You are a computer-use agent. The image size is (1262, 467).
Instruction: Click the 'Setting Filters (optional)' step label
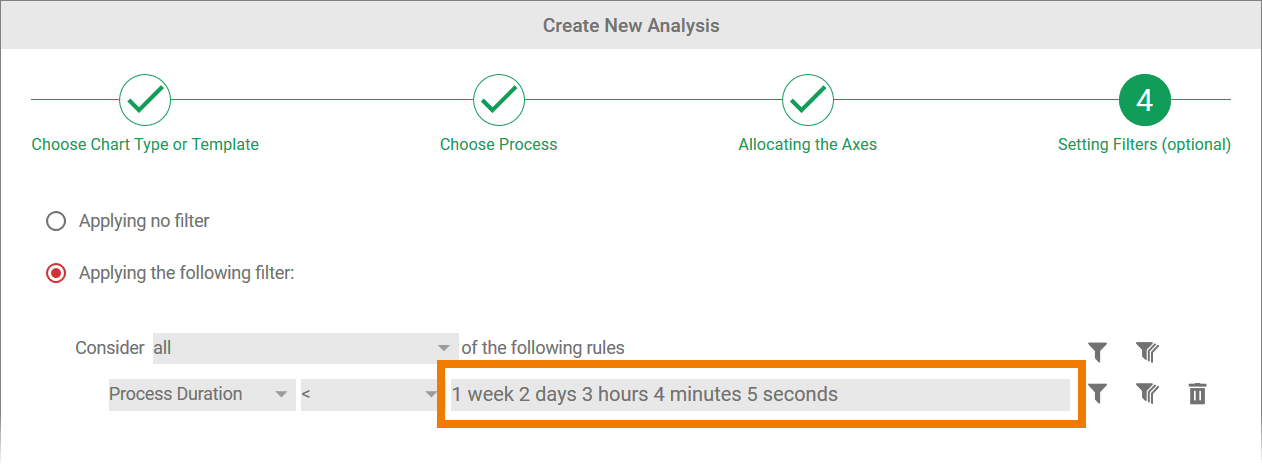click(1144, 144)
